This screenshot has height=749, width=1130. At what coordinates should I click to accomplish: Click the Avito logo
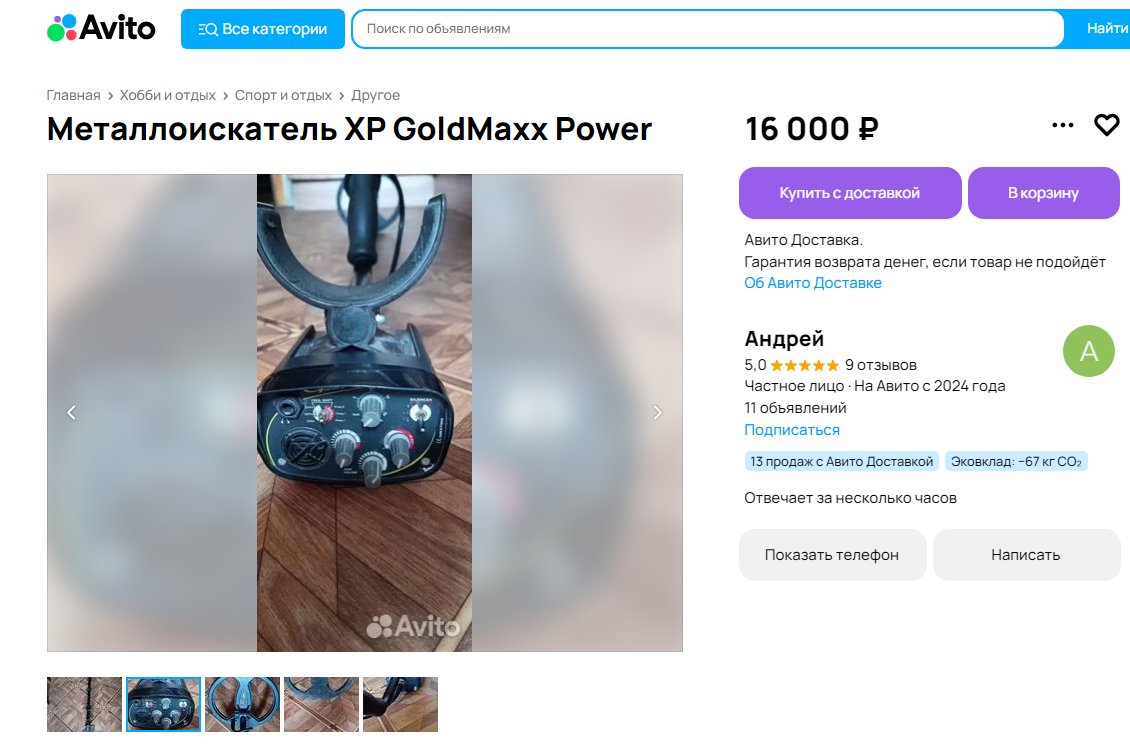coord(101,28)
